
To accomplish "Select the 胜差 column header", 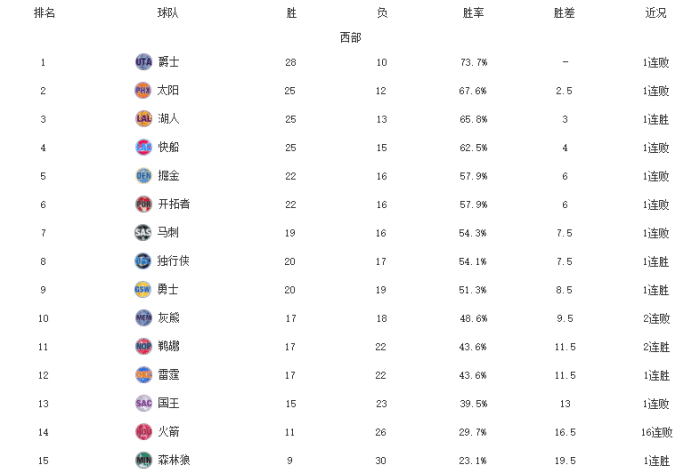I will pos(564,13).
